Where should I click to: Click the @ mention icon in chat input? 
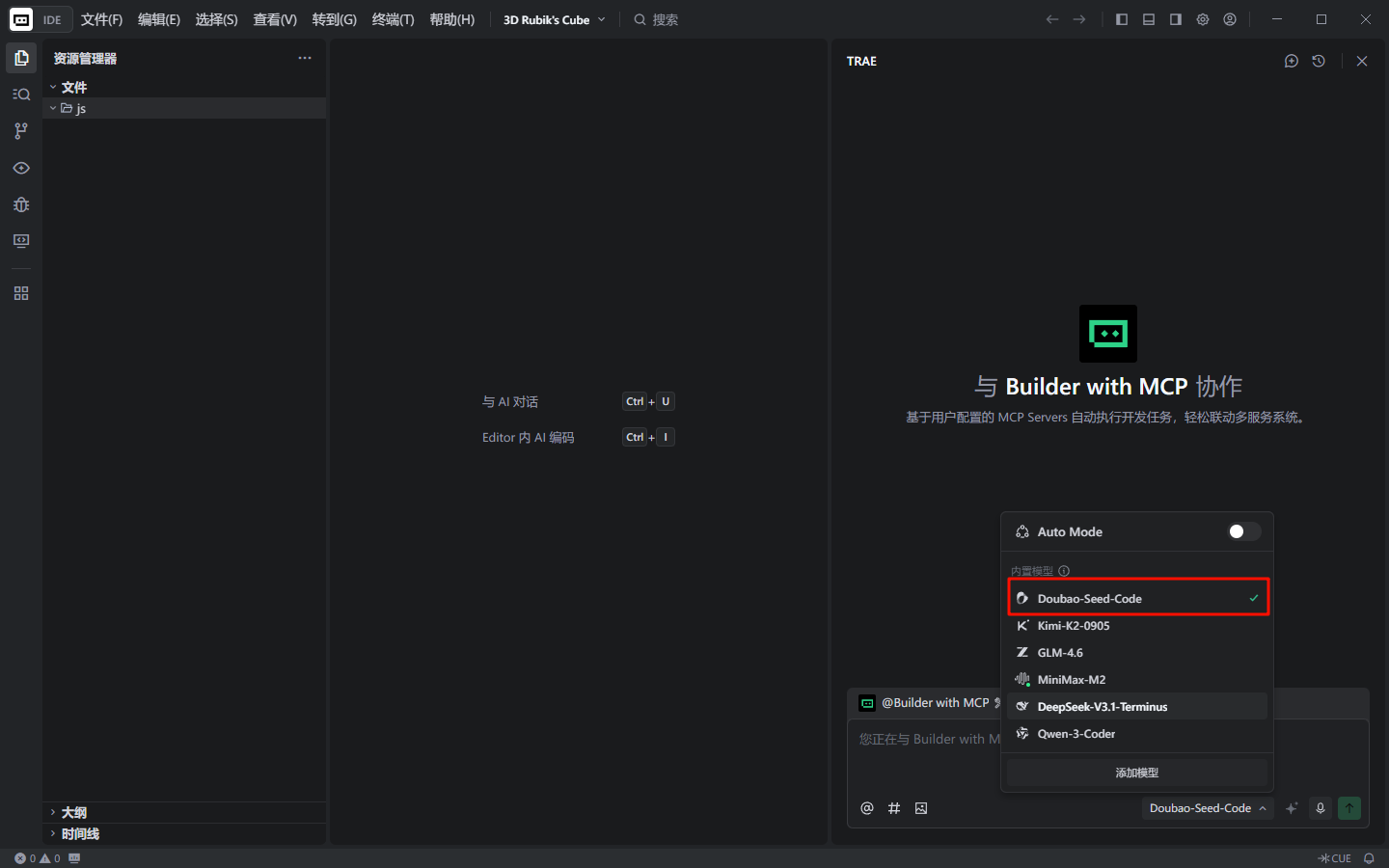click(866, 808)
